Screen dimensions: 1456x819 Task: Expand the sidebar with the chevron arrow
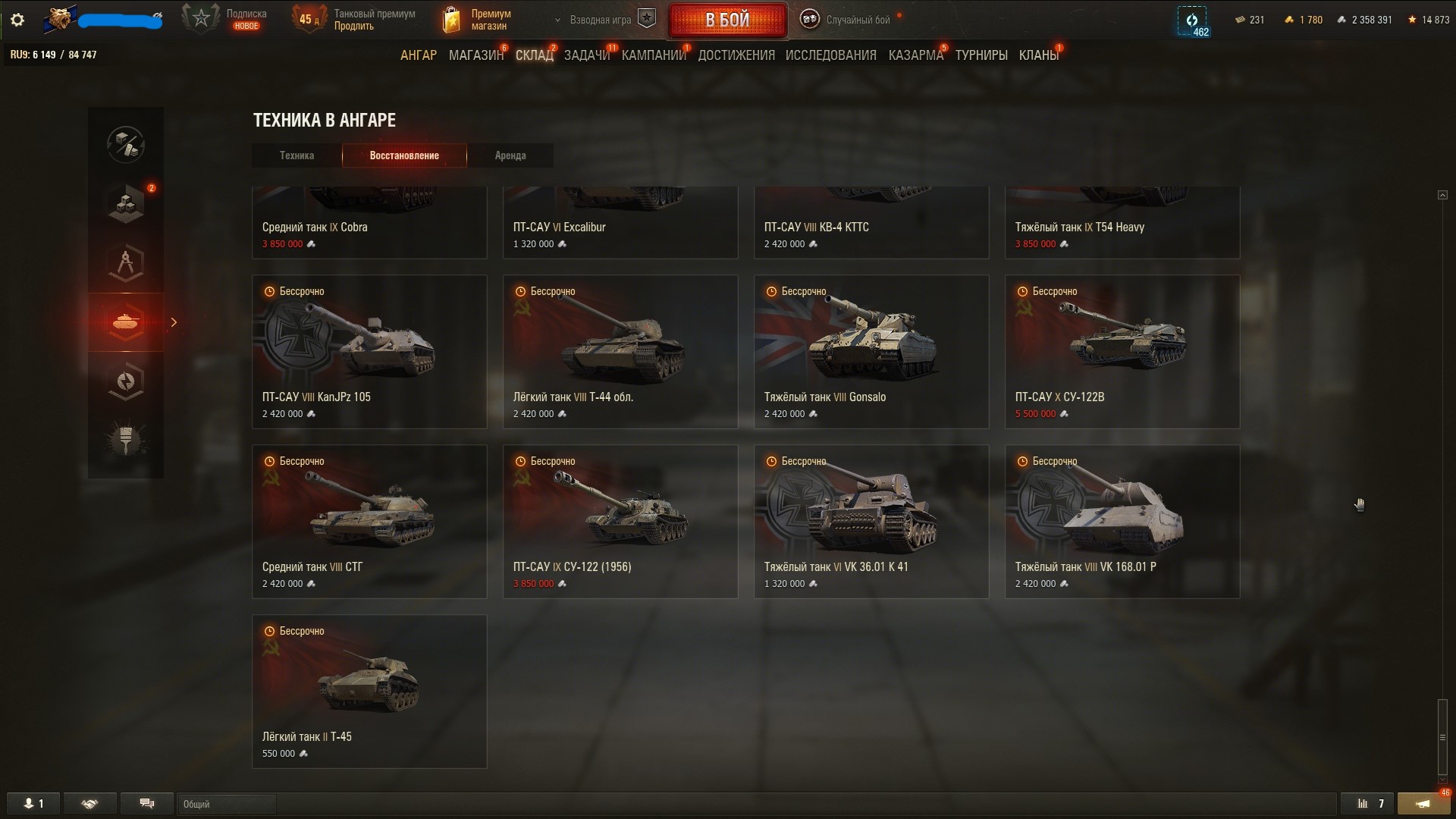pyautogui.click(x=174, y=322)
